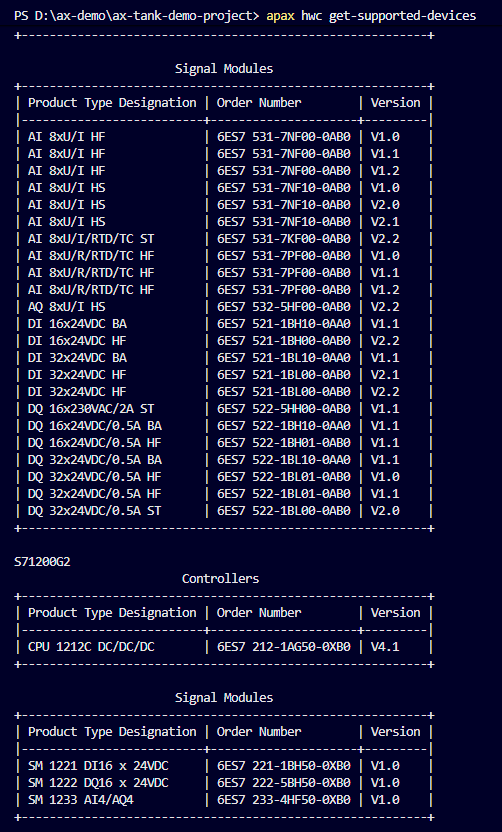Click the V1.0 version of DQ 32x24VDC/0.5A HF

pyautogui.click(x=385, y=476)
